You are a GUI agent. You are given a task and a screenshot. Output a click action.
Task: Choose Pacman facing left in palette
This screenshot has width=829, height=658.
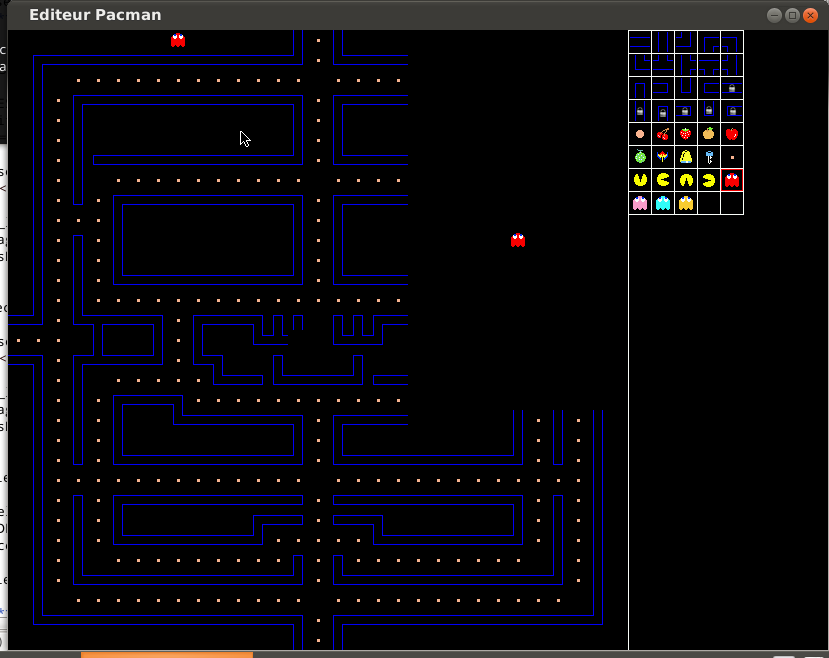(x=709, y=180)
